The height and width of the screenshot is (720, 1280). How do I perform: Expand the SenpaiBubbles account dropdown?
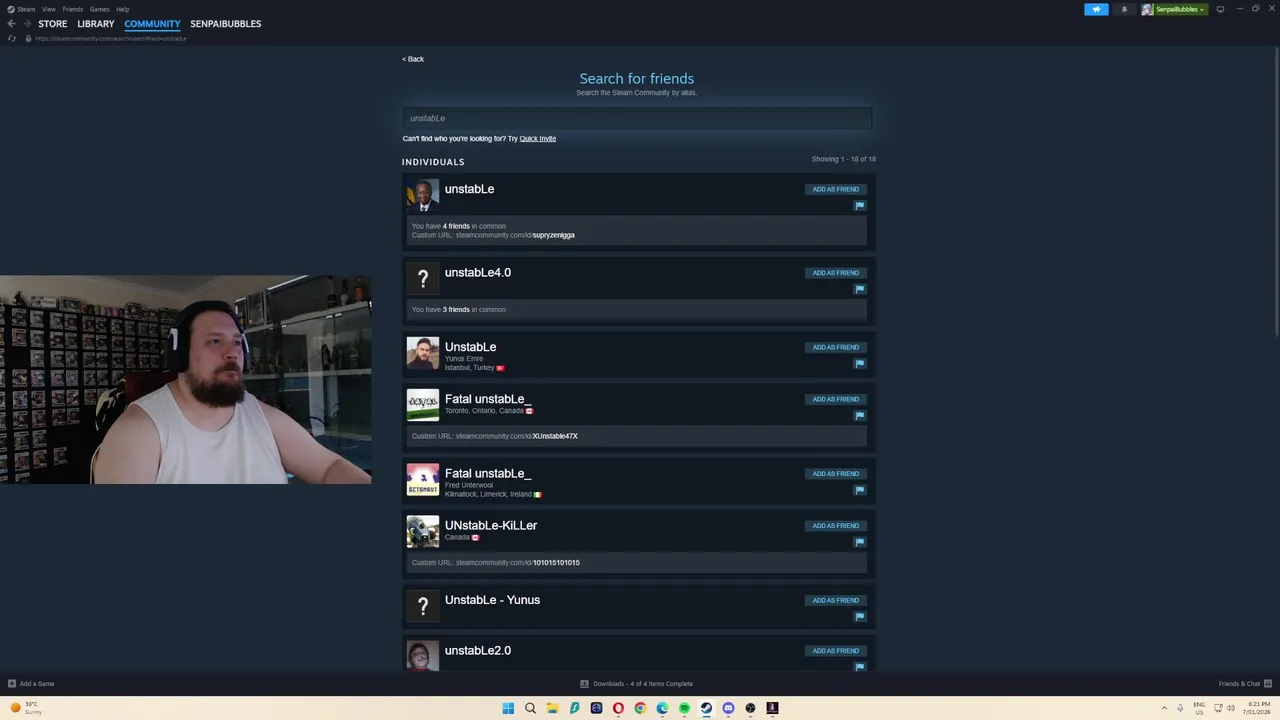1180,9
